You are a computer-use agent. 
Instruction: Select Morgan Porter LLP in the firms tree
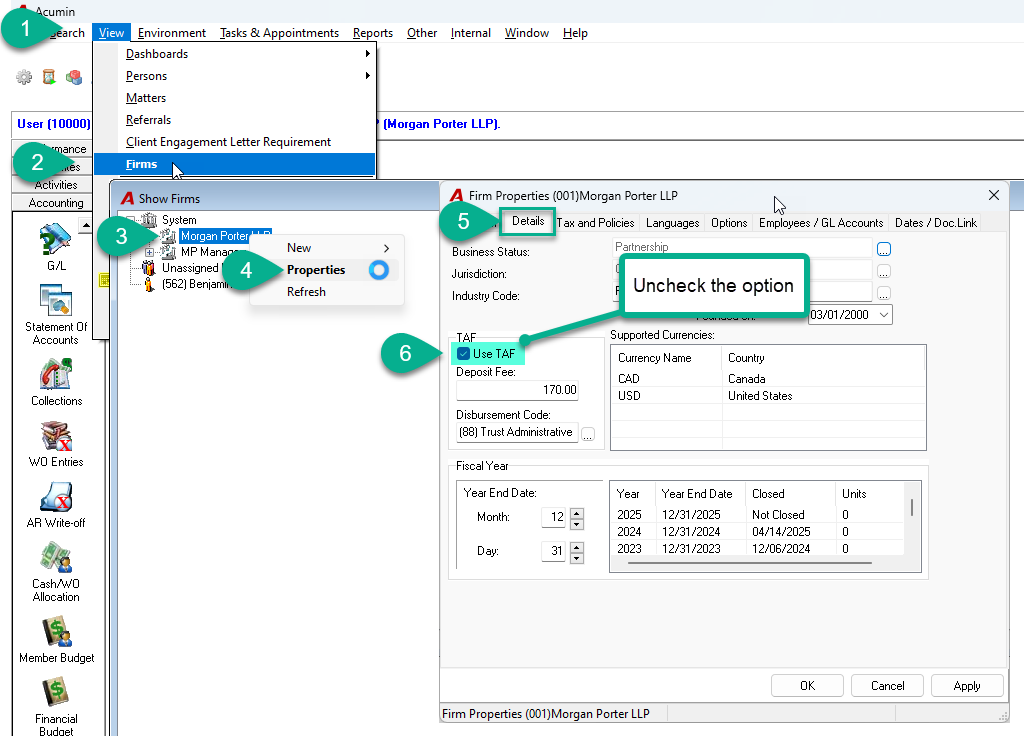pos(225,236)
